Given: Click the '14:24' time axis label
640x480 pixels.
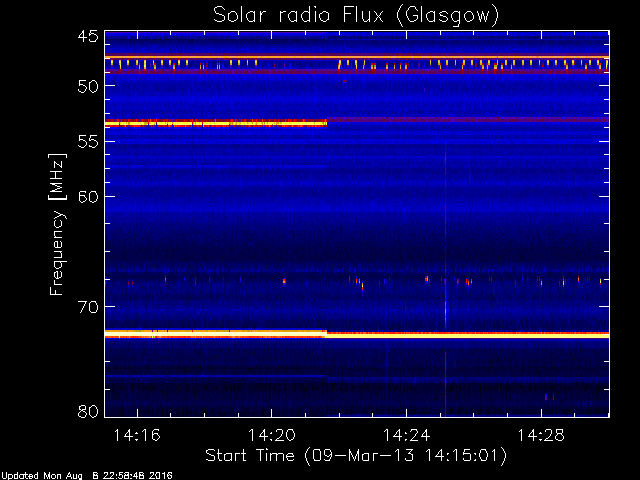Looking at the screenshot, I should (407, 436).
